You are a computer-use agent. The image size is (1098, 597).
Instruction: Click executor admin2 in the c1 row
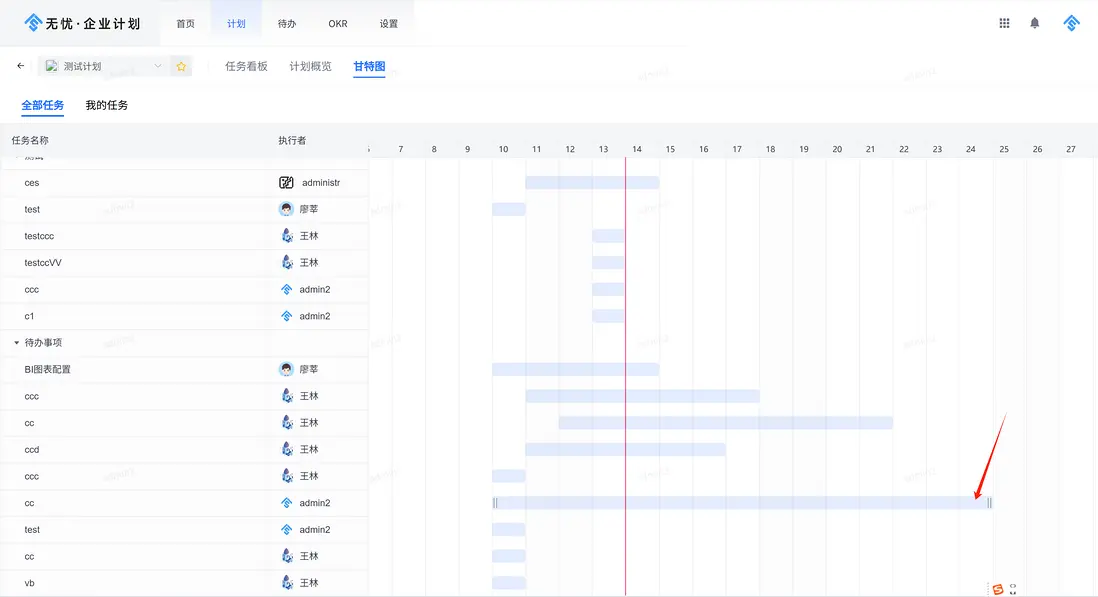315,316
